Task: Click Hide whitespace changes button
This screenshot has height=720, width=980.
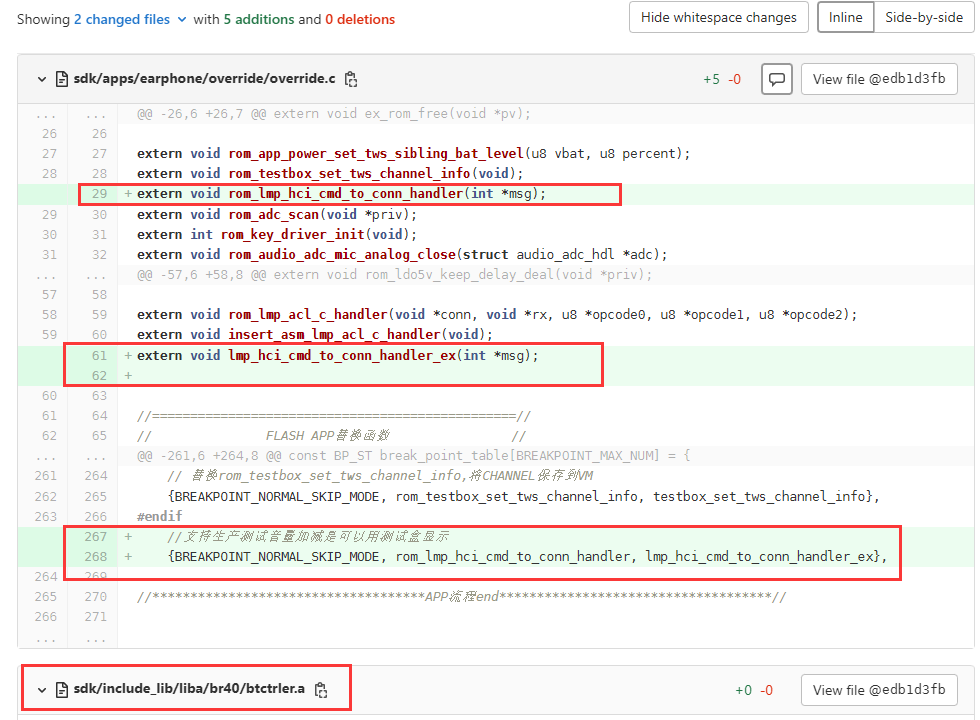Action: coord(719,18)
